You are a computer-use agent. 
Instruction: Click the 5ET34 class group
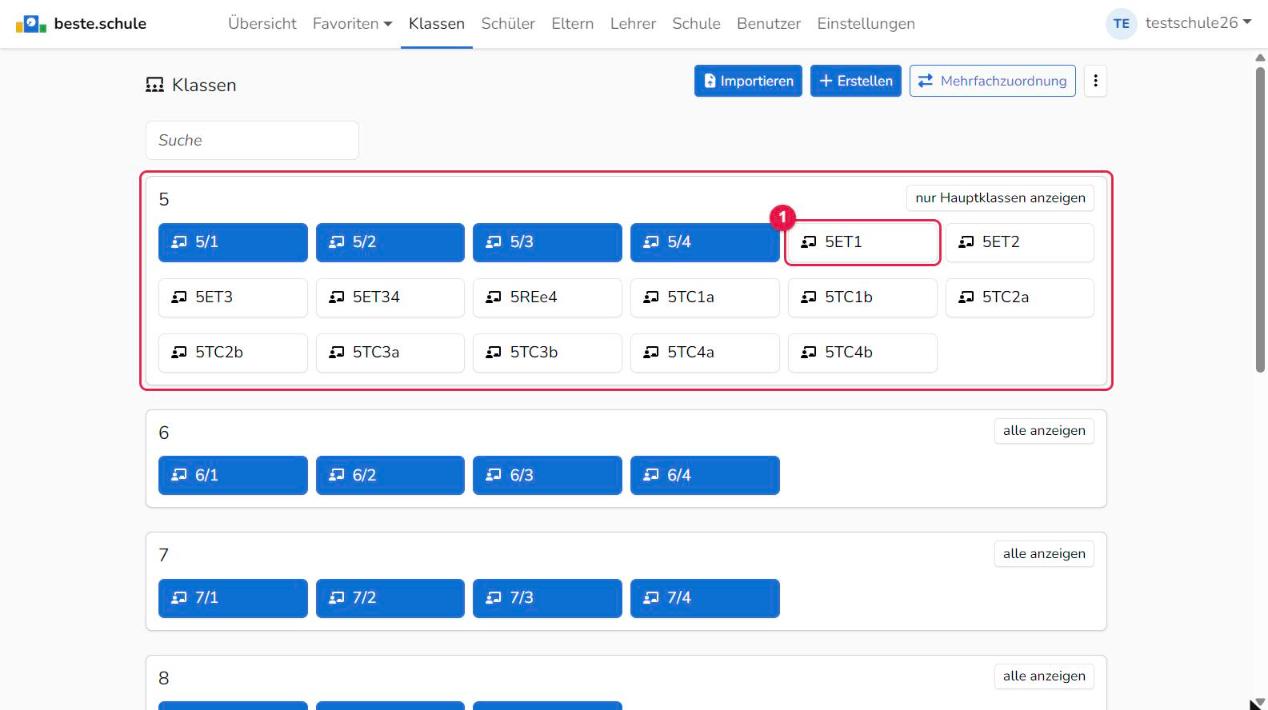pyautogui.click(x=390, y=297)
